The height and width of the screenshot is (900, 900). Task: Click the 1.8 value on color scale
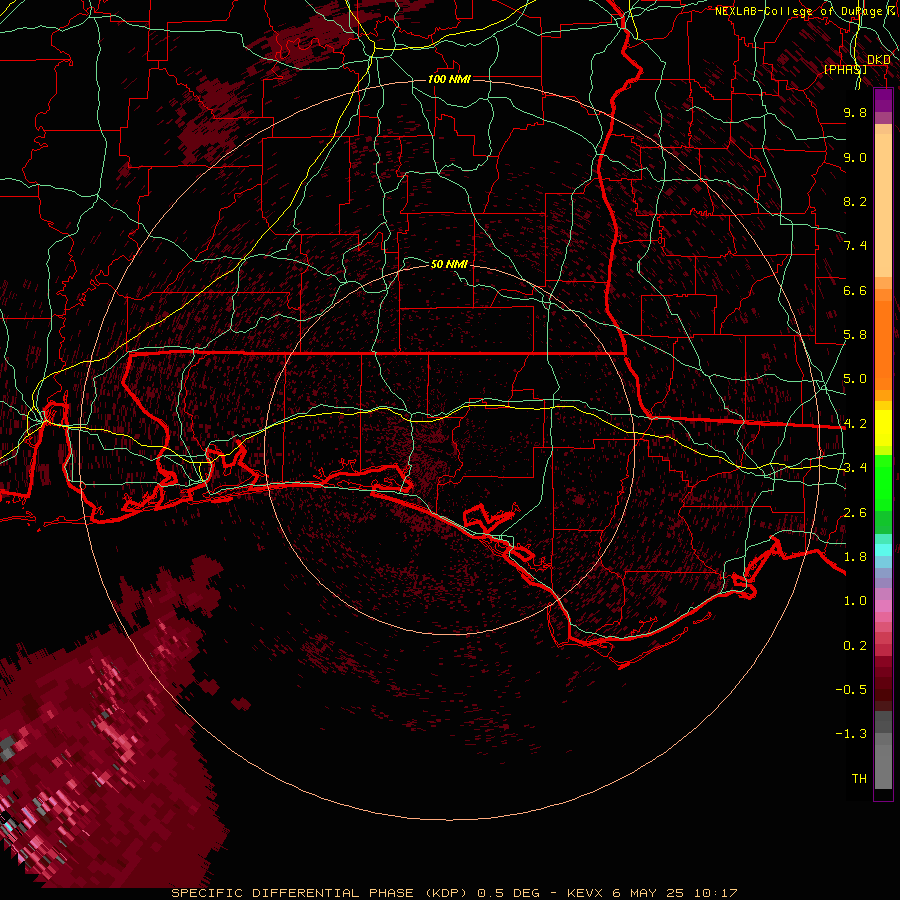click(x=855, y=557)
